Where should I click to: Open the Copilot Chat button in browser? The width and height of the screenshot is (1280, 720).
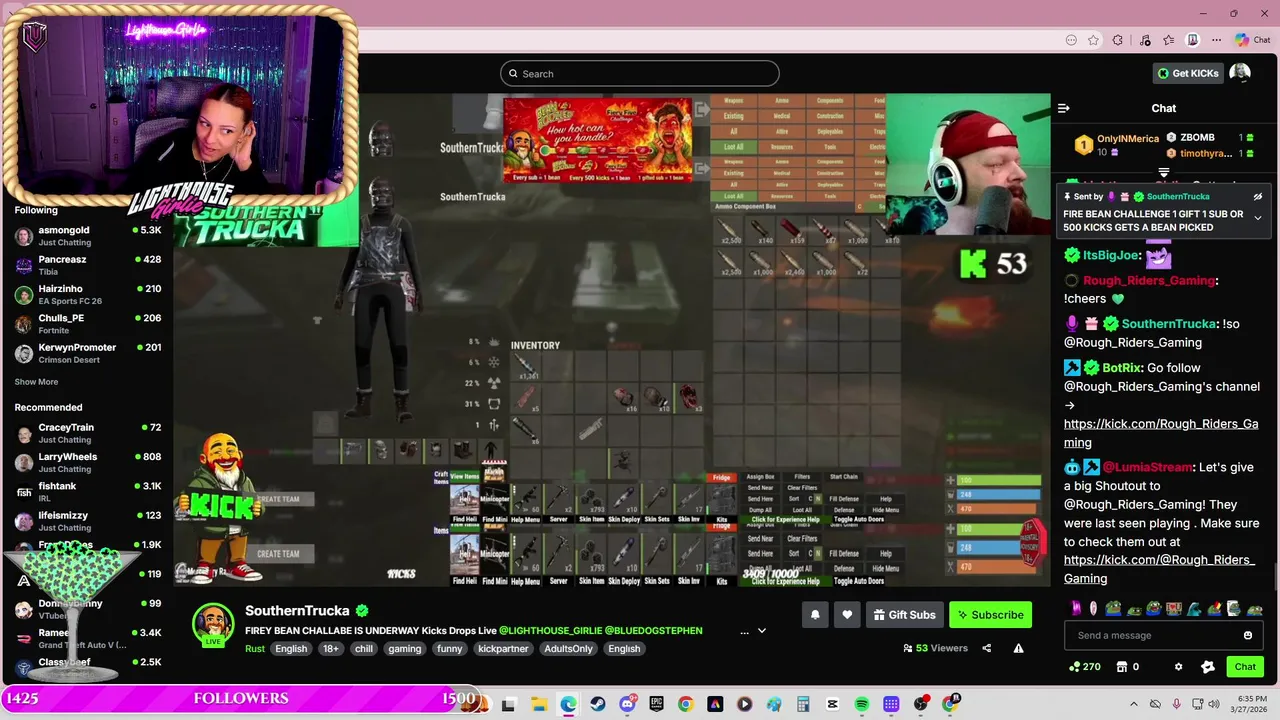[1255, 40]
